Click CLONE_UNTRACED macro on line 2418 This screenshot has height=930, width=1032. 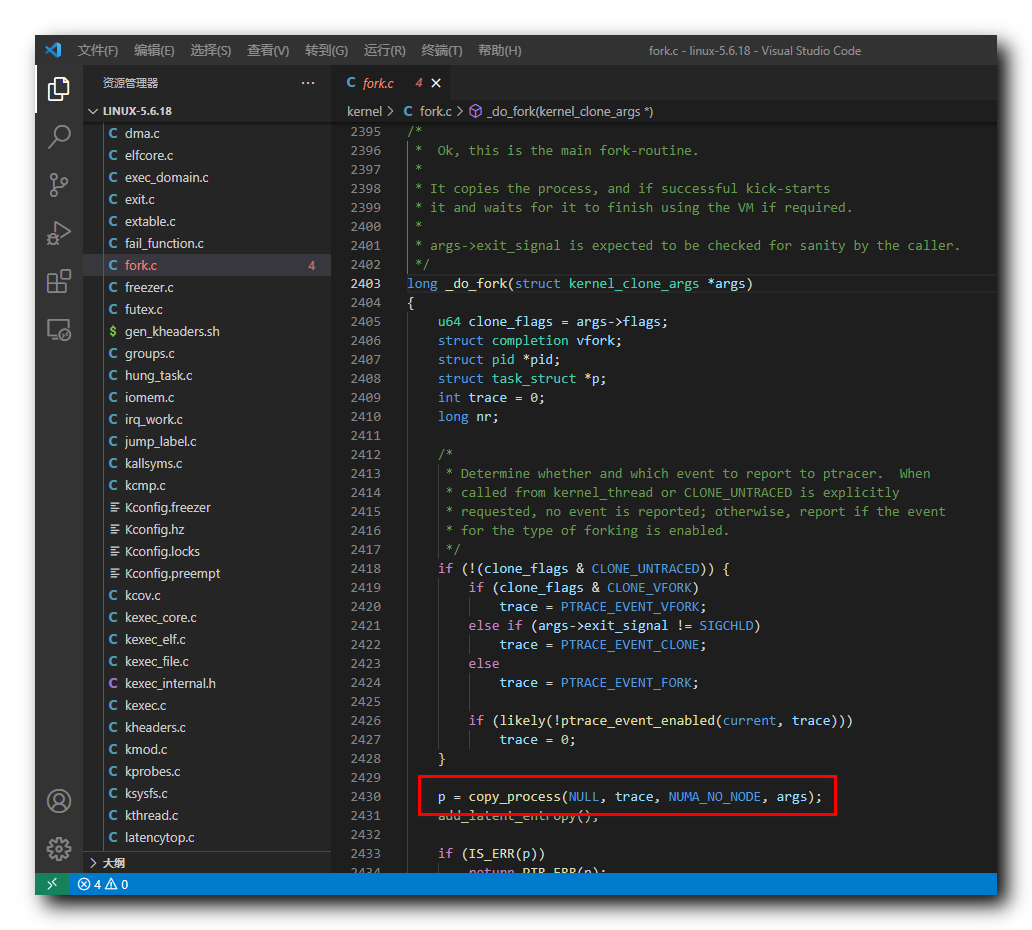pos(645,569)
